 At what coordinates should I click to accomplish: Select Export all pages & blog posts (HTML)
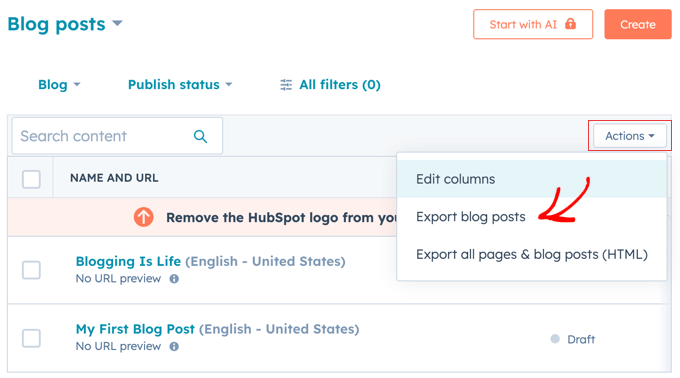(x=532, y=254)
